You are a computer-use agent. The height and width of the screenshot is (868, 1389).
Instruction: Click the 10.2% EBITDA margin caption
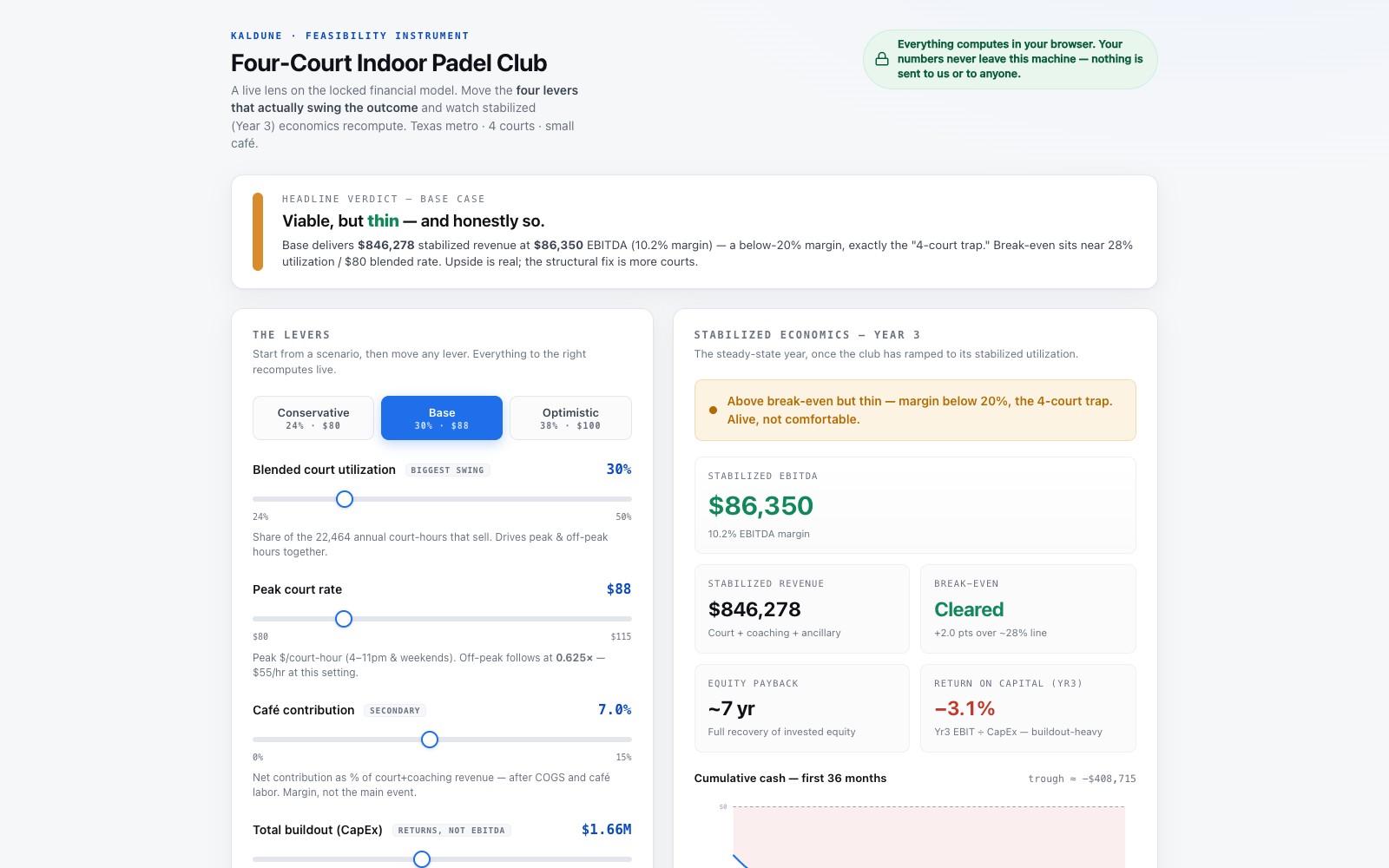(759, 534)
